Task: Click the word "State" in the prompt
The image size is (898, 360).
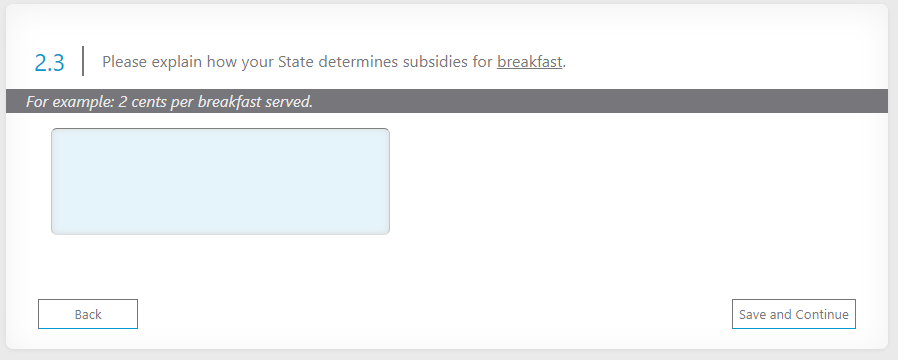Action: [296, 62]
